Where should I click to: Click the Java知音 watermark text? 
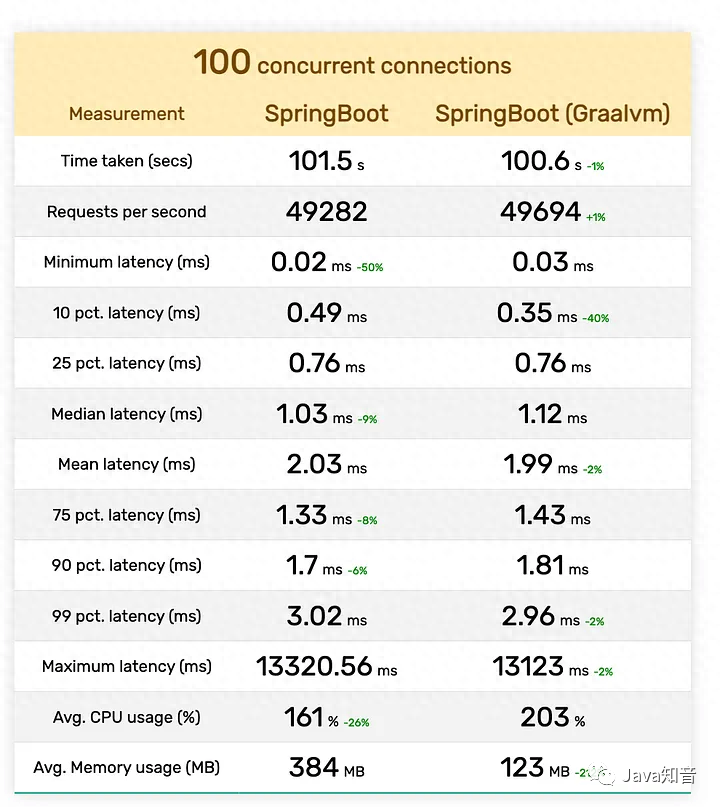click(660, 774)
